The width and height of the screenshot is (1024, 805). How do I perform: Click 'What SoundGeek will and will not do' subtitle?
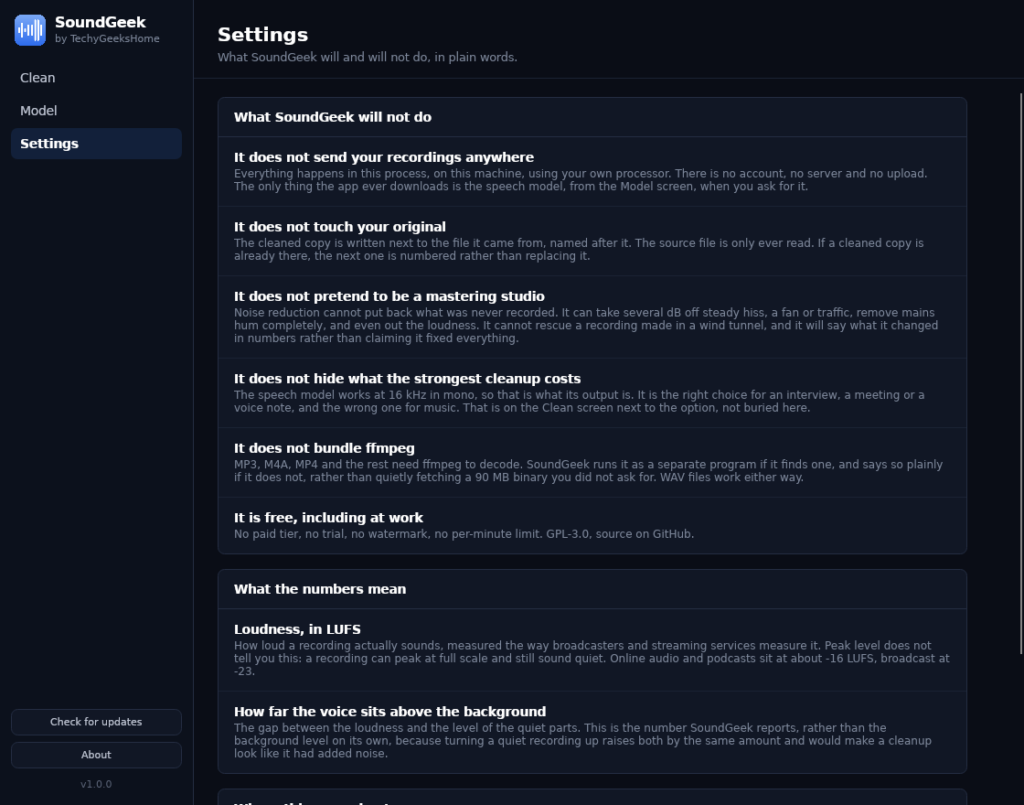(x=367, y=57)
